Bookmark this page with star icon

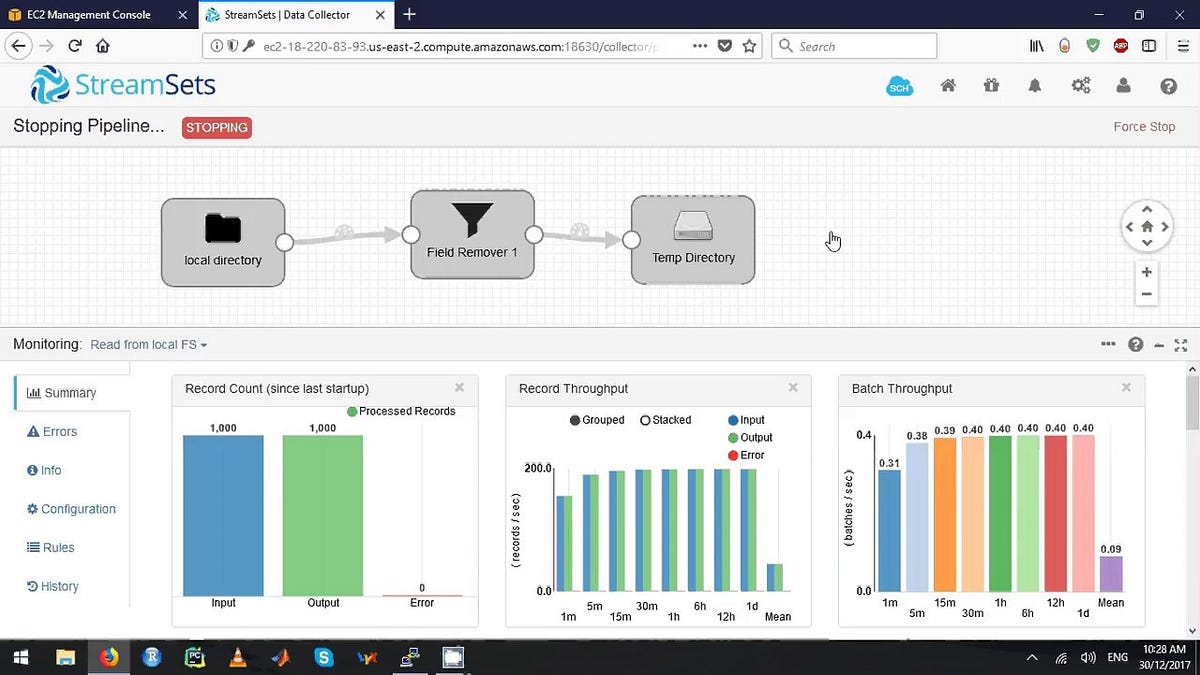point(749,46)
